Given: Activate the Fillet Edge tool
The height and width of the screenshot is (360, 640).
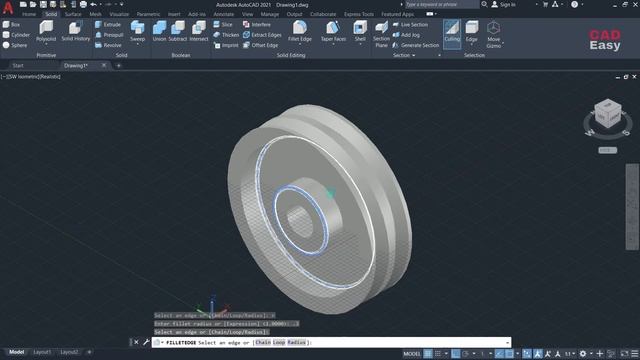Looking at the screenshot, I should pos(300,31).
